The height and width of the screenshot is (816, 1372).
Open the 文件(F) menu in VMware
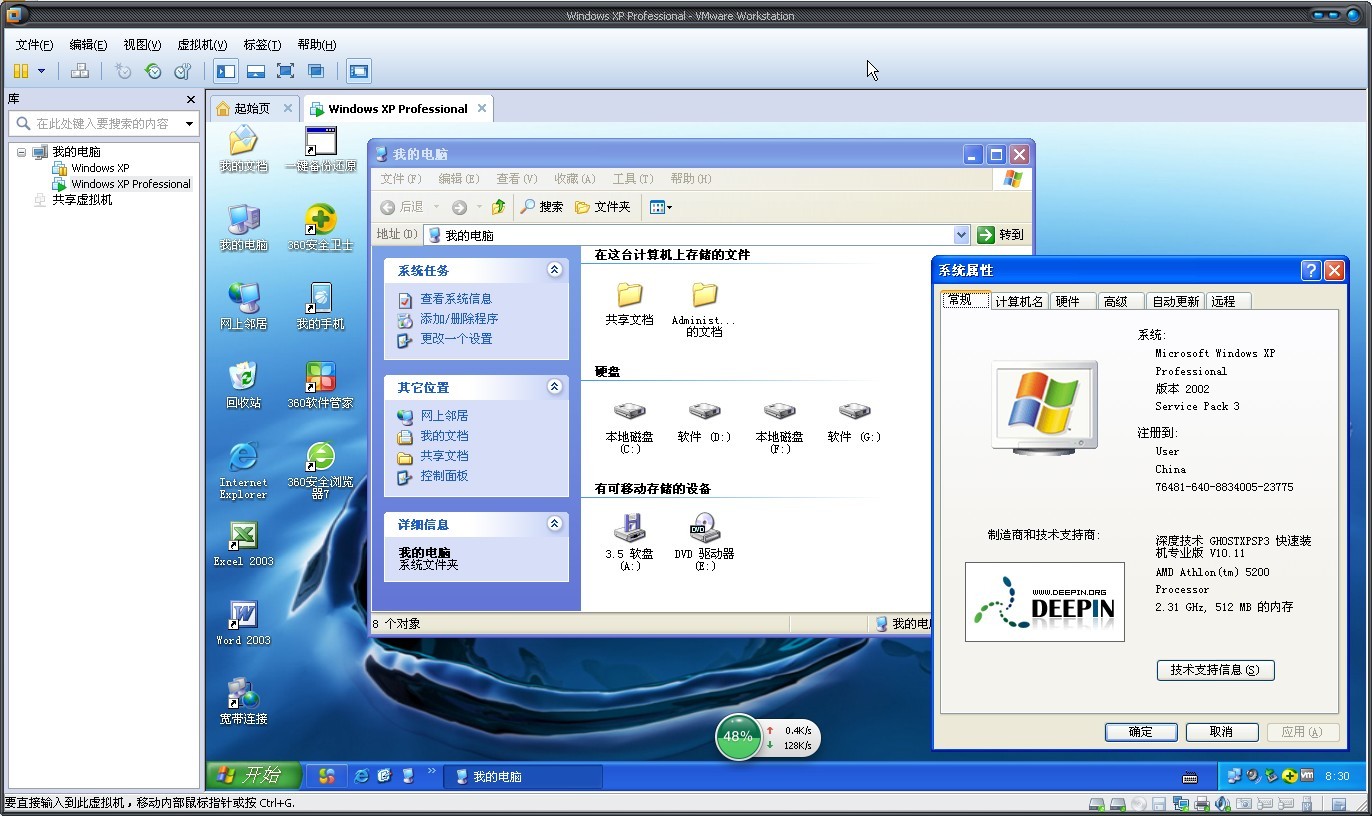(x=34, y=45)
